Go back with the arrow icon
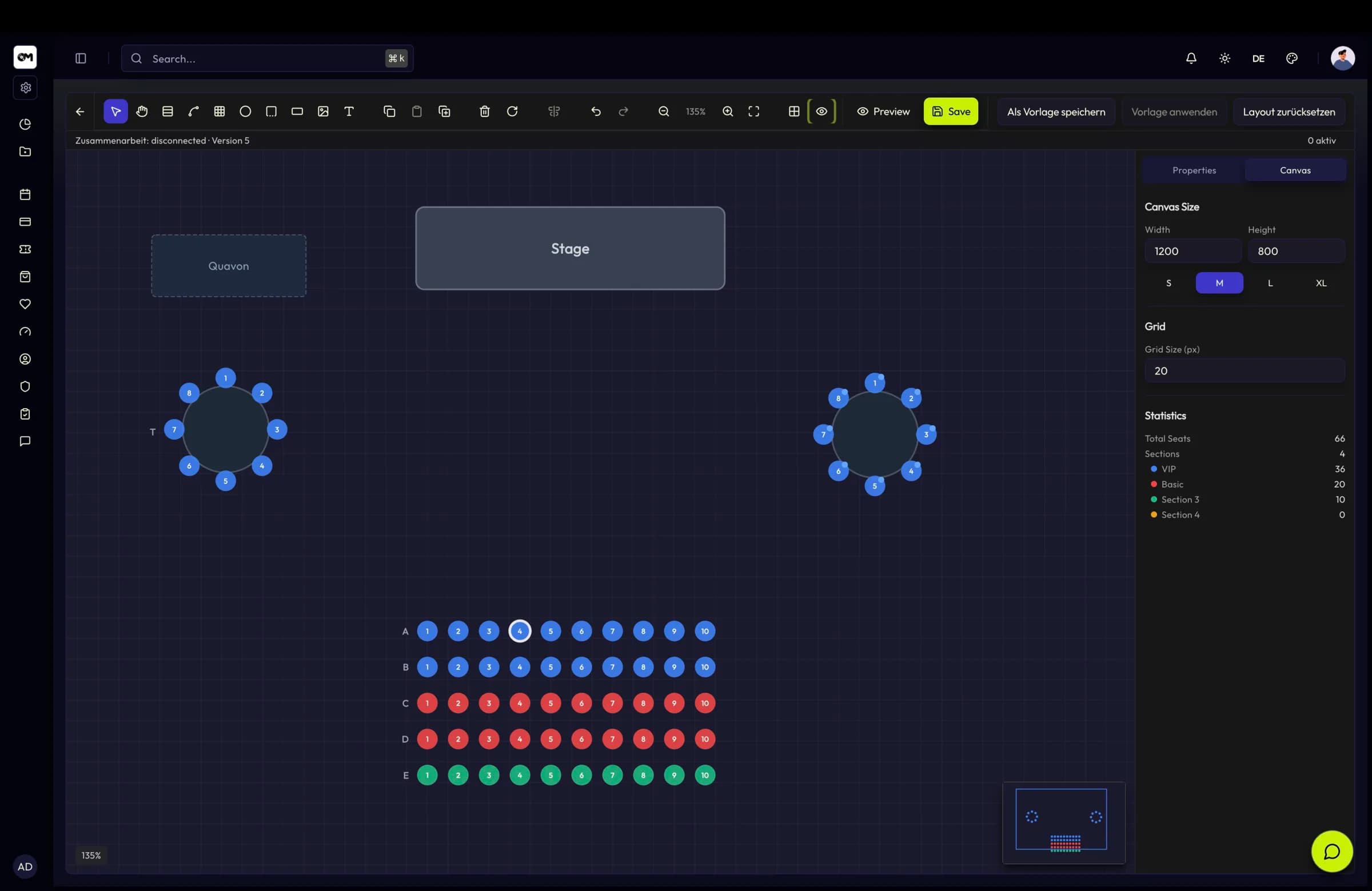The height and width of the screenshot is (891, 1372). tap(80, 111)
